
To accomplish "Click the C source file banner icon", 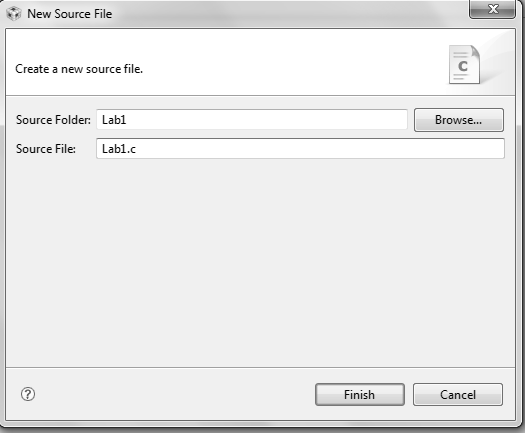I will (x=464, y=65).
